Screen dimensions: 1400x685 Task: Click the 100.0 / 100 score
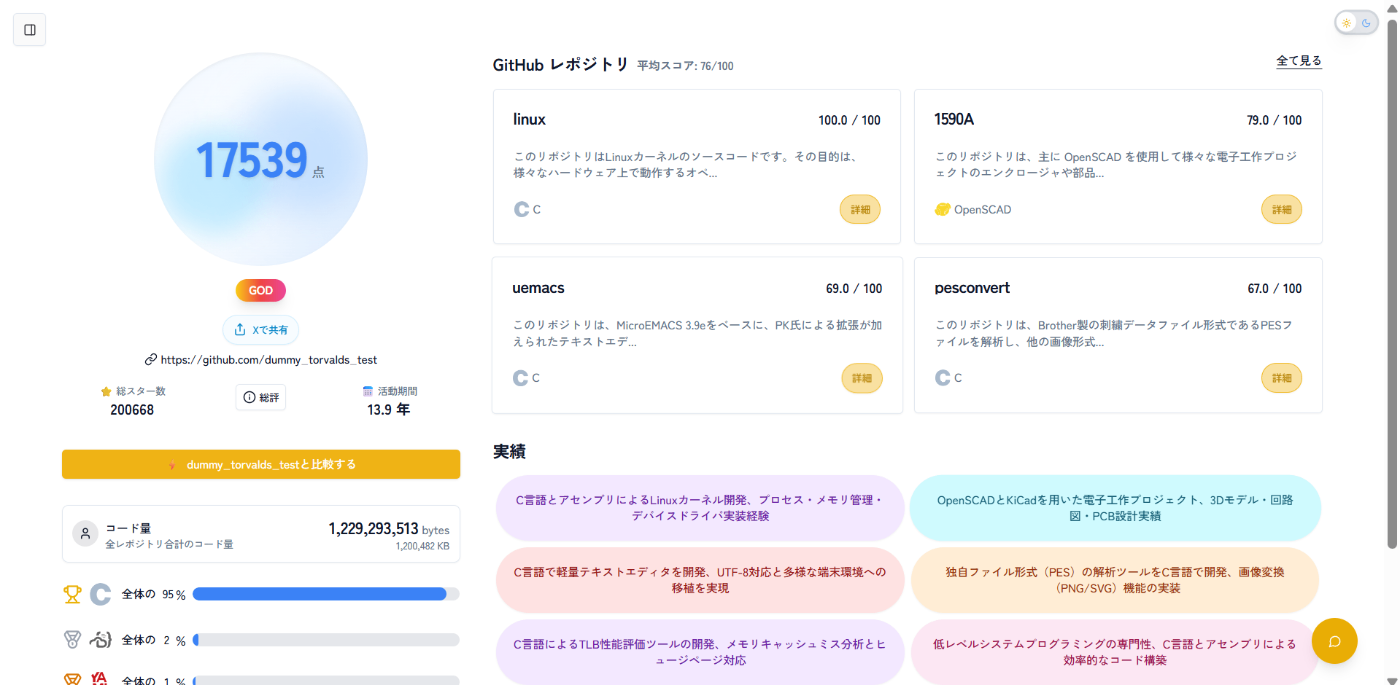coord(849,120)
